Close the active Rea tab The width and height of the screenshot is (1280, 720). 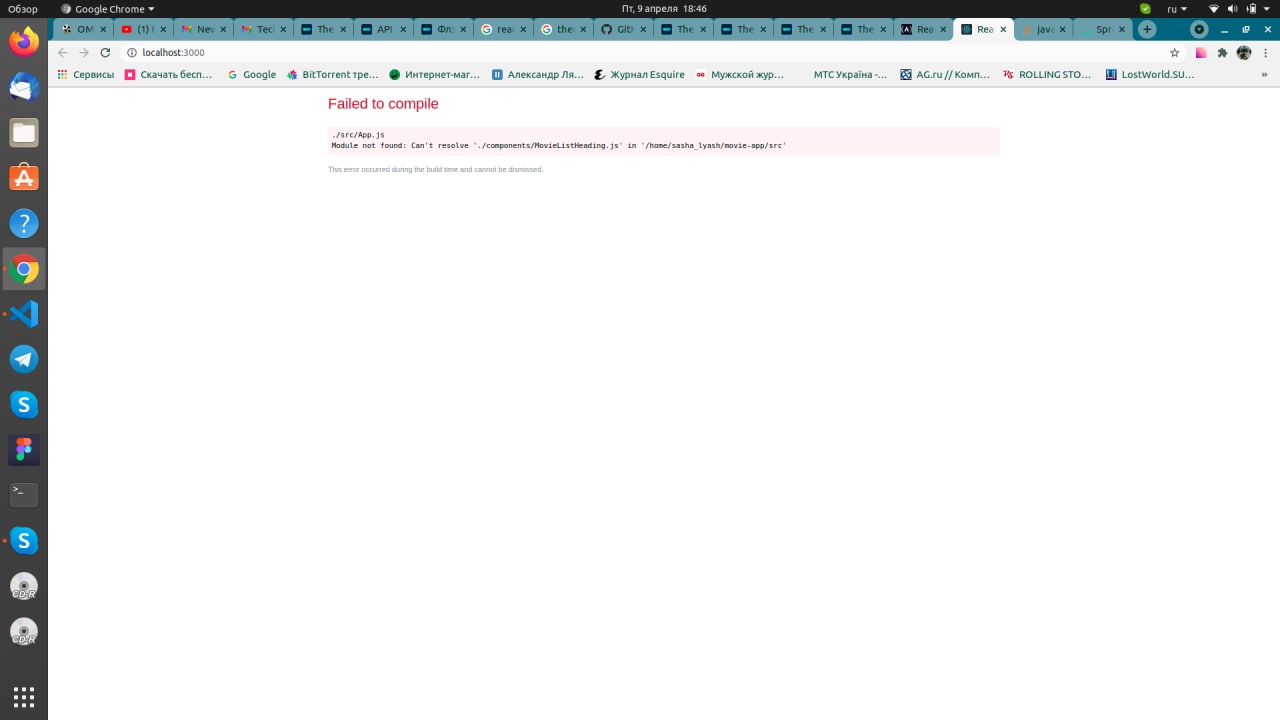coord(1003,29)
